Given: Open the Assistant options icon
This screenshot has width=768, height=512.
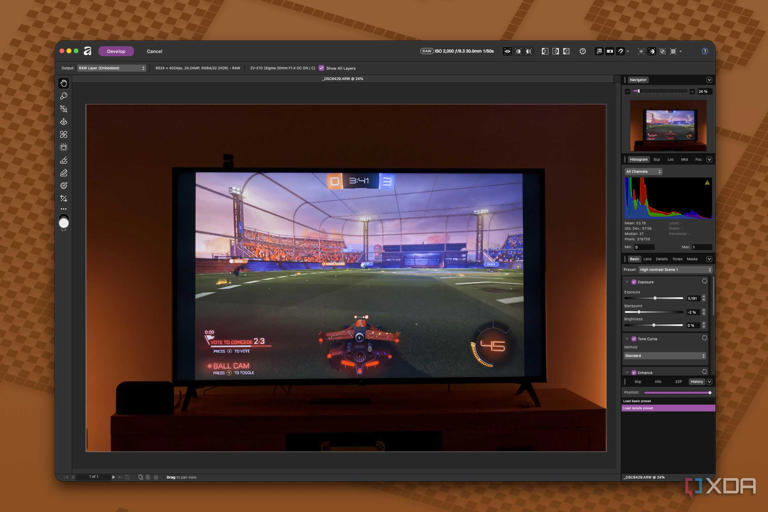Looking at the screenshot, I should pyautogui.click(x=599, y=51).
